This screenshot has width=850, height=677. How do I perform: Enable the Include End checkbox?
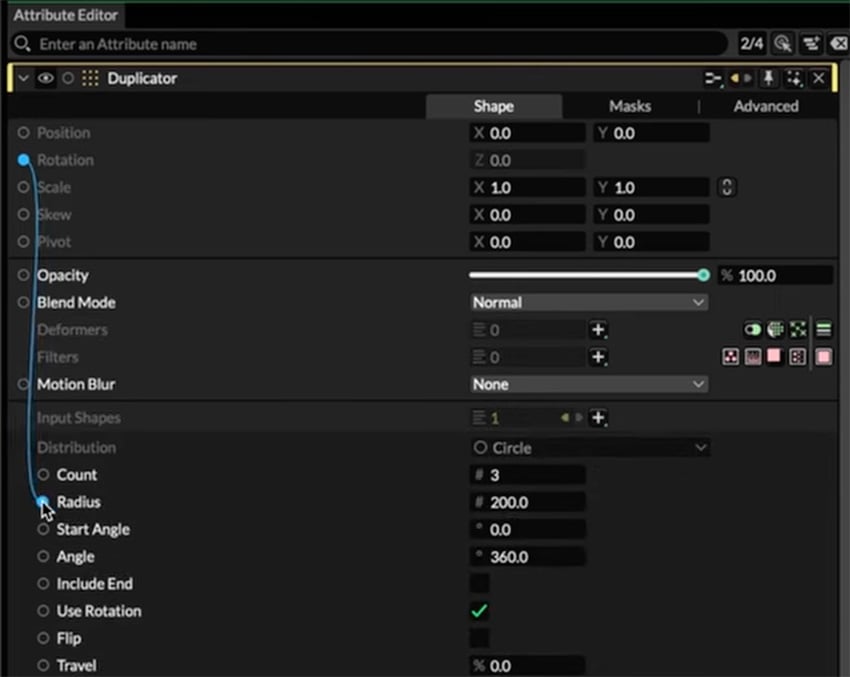click(479, 584)
